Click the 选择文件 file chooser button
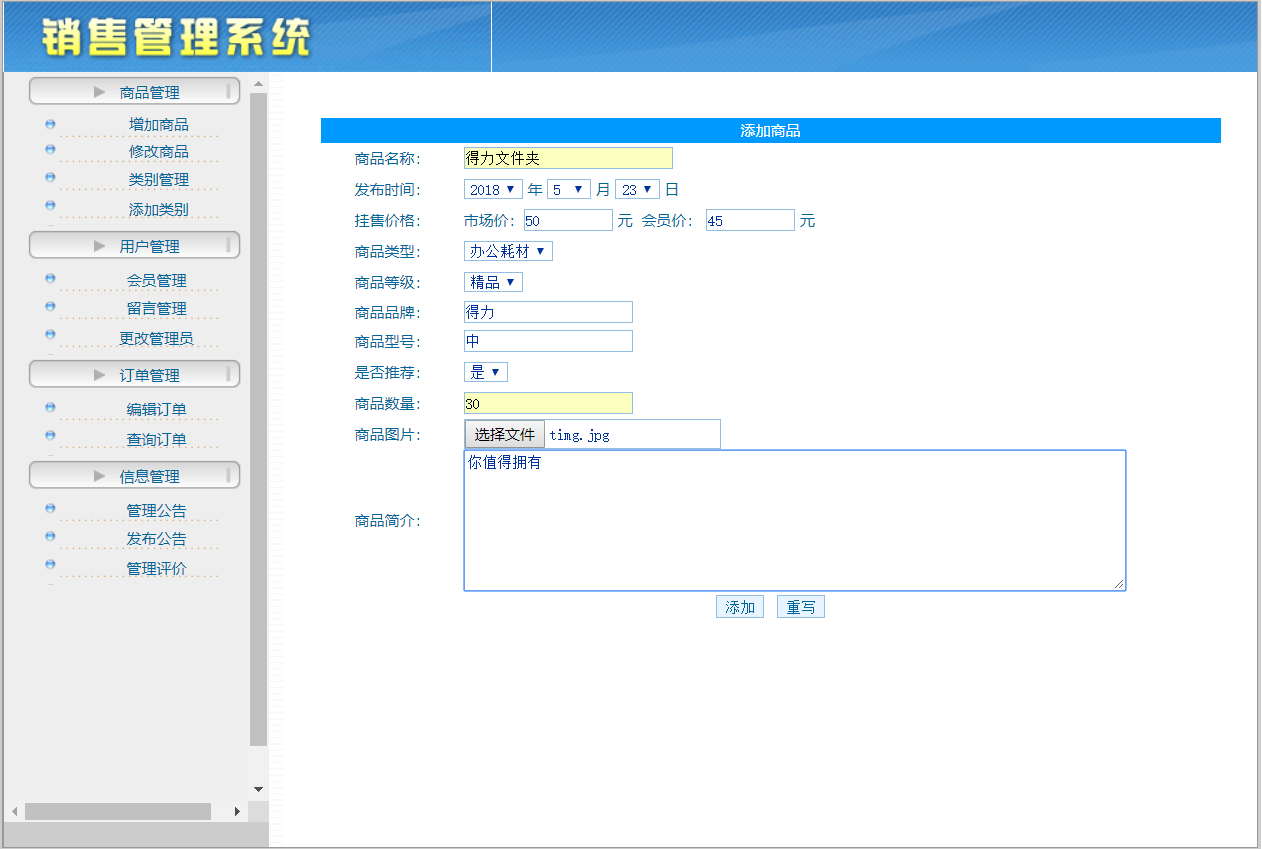 505,434
